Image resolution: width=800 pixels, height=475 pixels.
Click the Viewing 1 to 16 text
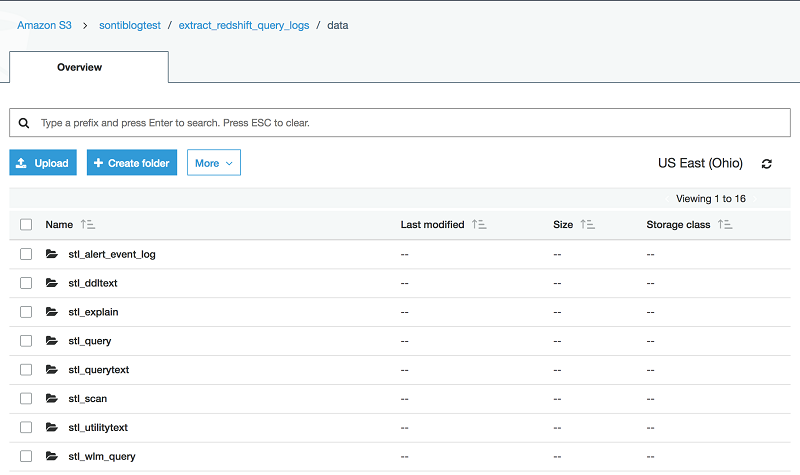click(711, 198)
